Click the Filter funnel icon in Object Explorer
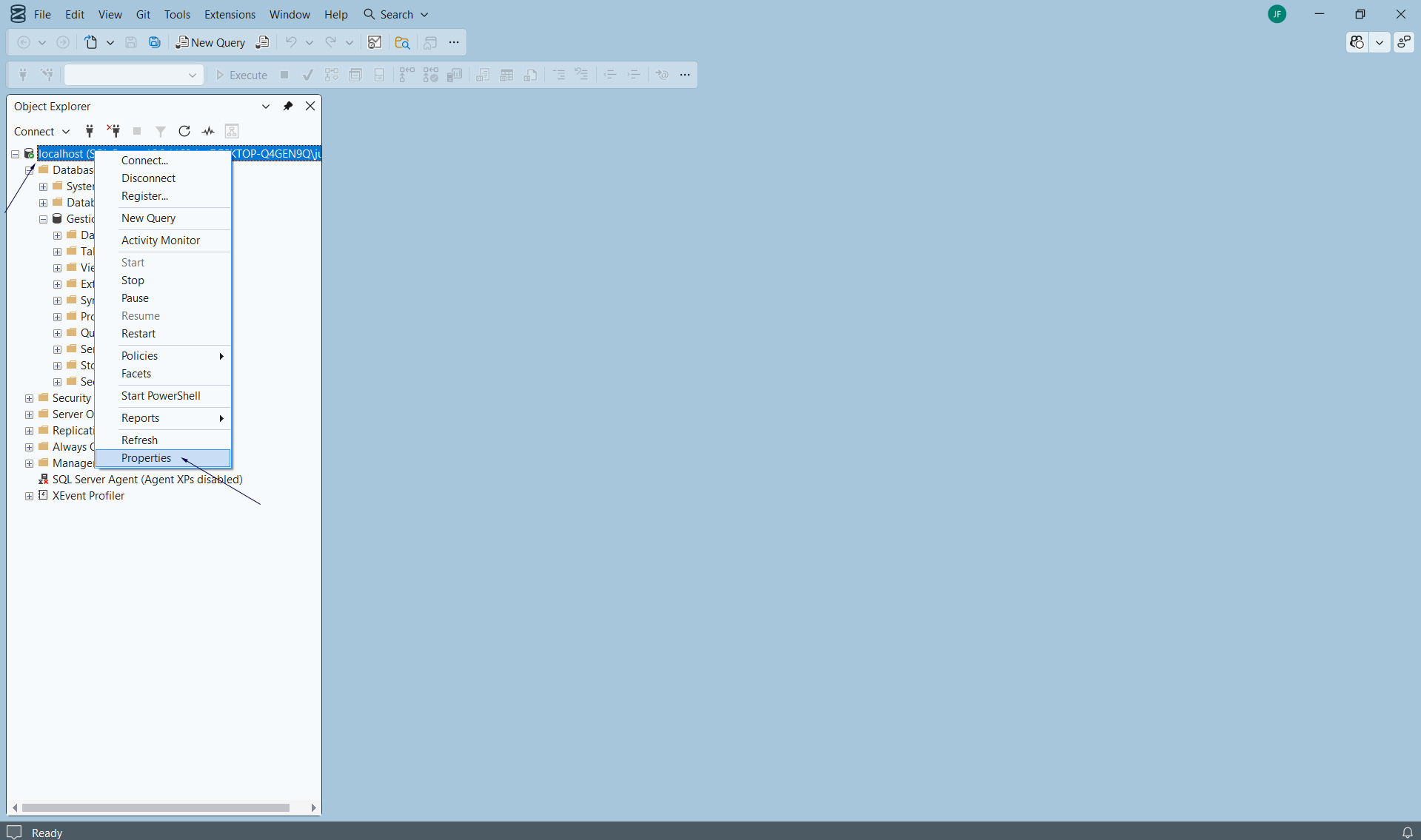 tap(160, 131)
